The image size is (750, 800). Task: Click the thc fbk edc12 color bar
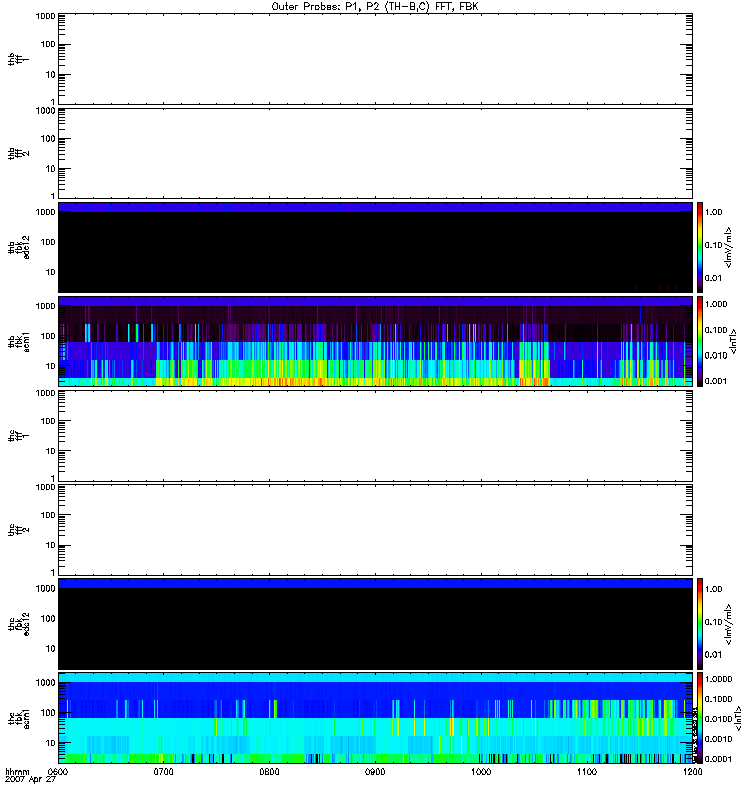coord(700,623)
